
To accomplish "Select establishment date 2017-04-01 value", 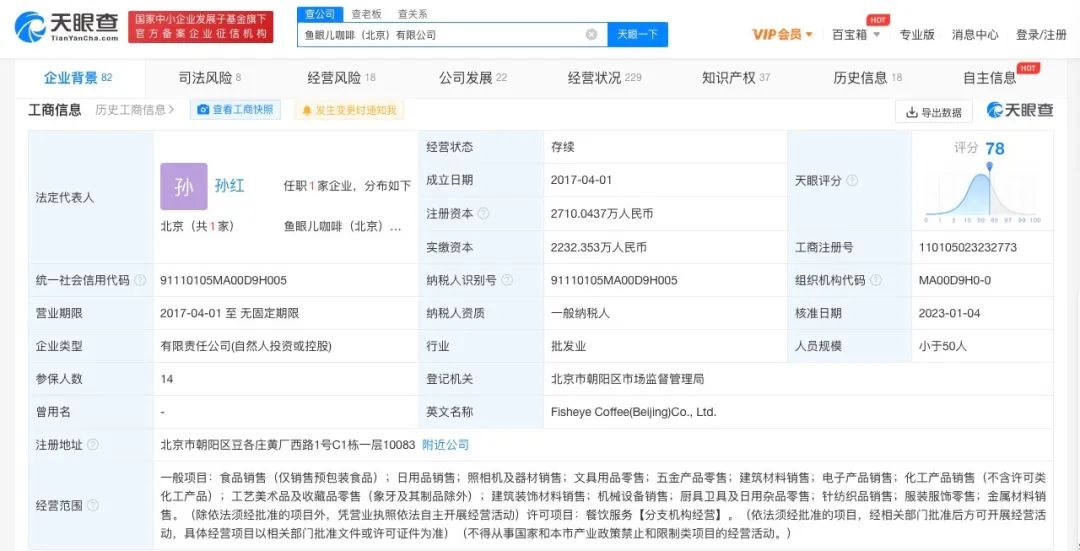I will (581, 180).
